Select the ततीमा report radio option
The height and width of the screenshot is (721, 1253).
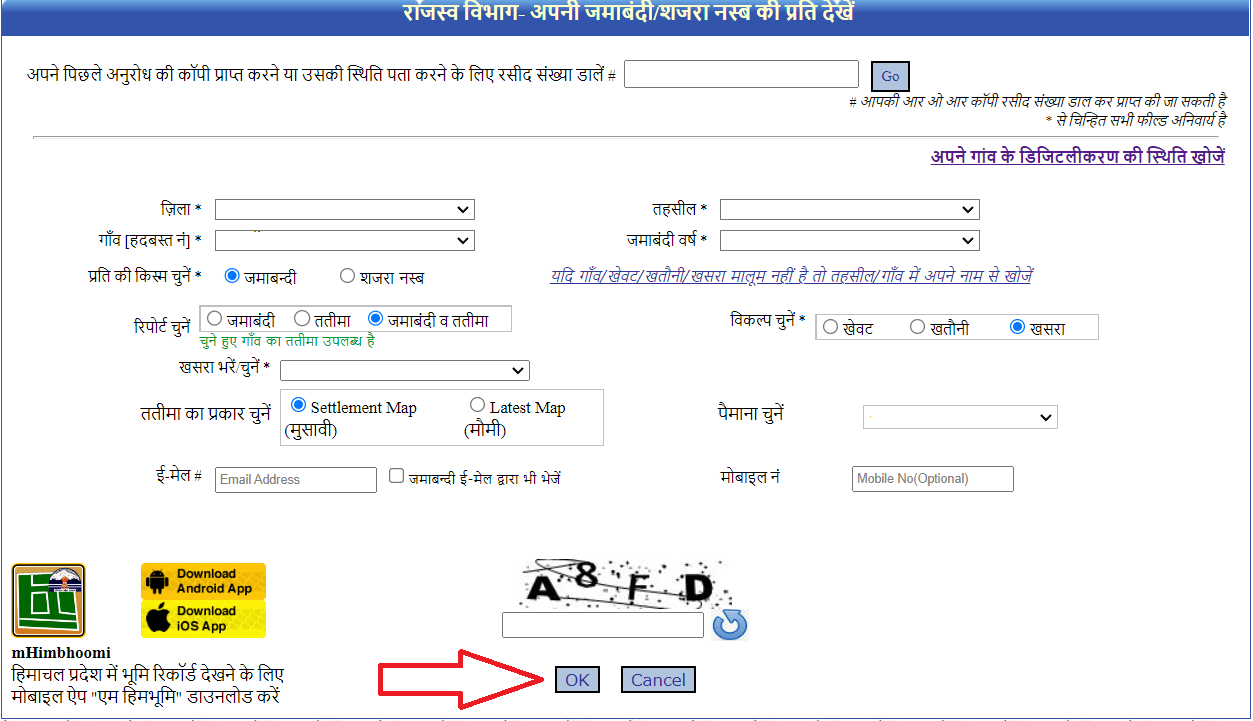coord(302,319)
